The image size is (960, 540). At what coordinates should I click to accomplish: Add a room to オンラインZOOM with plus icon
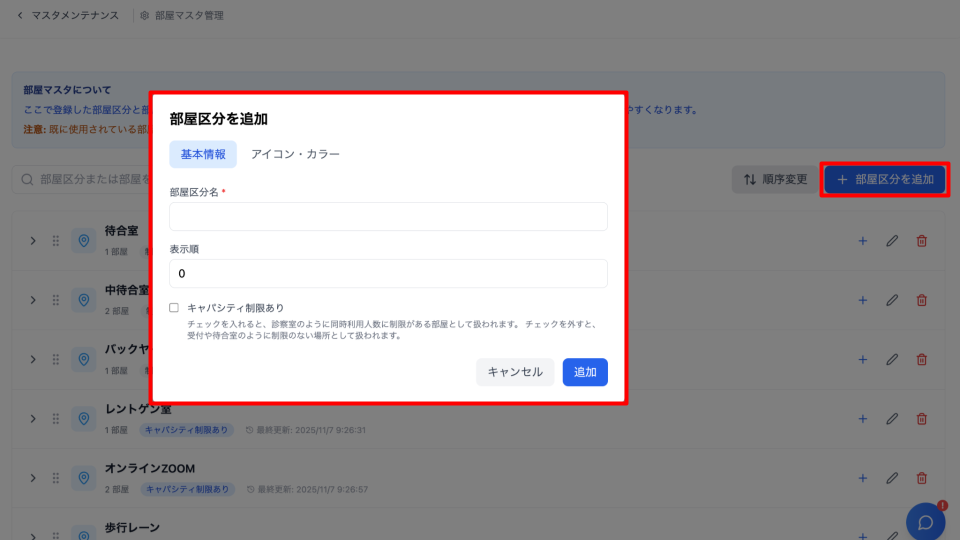point(863,478)
